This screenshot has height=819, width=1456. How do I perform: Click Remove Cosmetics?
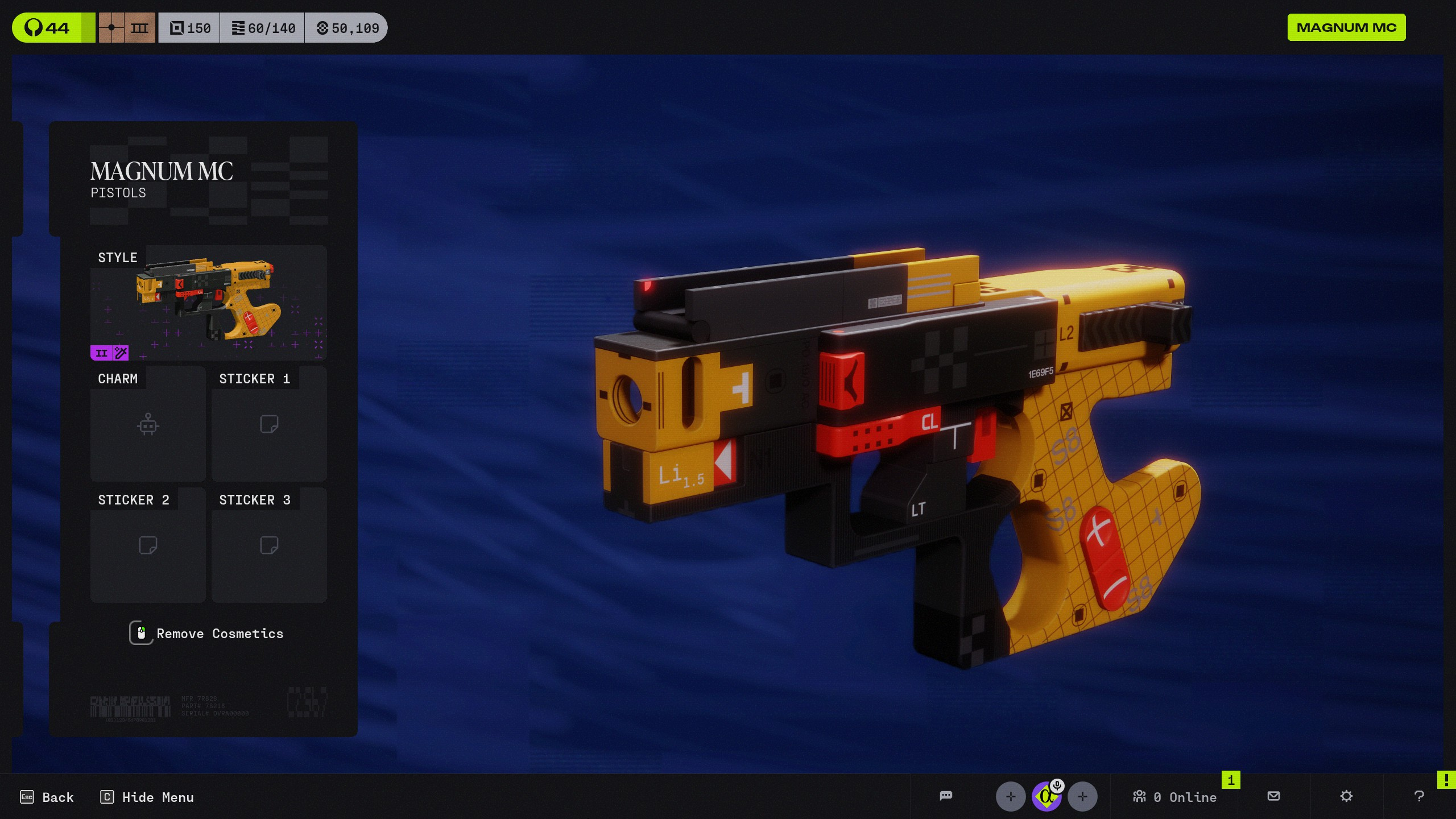pyautogui.click(x=206, y=633)
